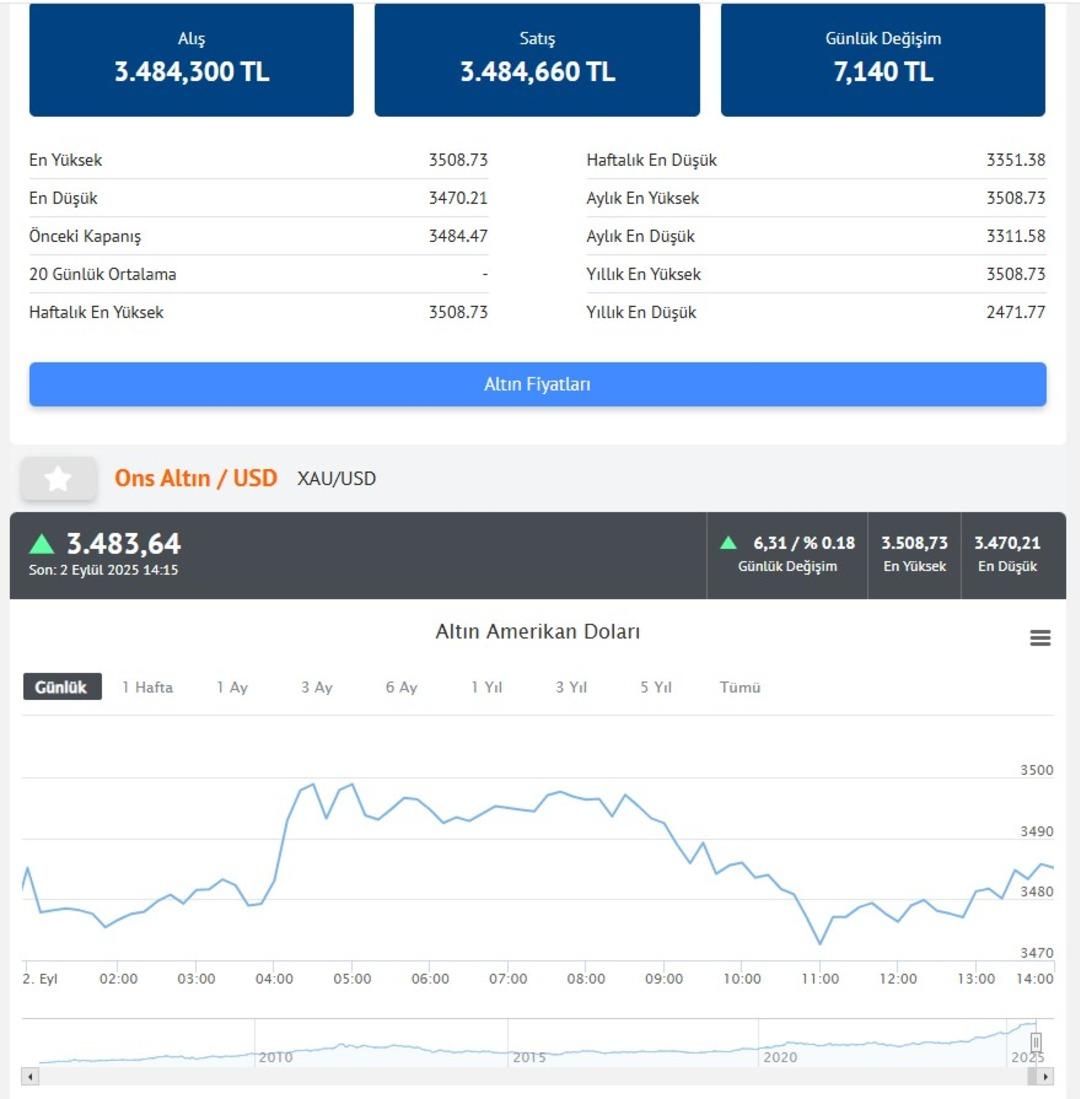The width and height of the screenshot is (1080, 1099).
Task: Click the 2015 marker in the navigator
Action: point(529,1057)
